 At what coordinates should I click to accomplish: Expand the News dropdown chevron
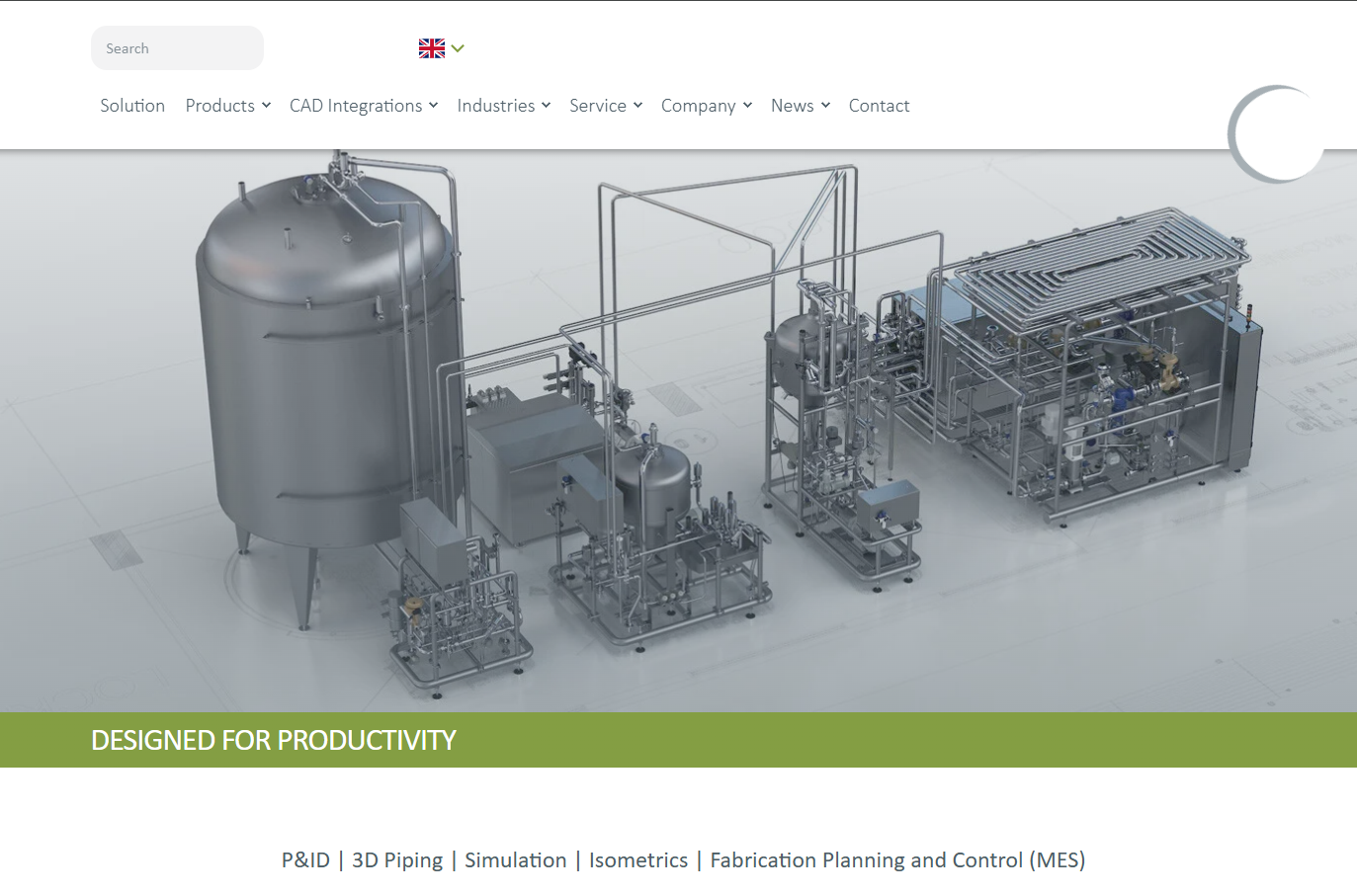(825, 106)
